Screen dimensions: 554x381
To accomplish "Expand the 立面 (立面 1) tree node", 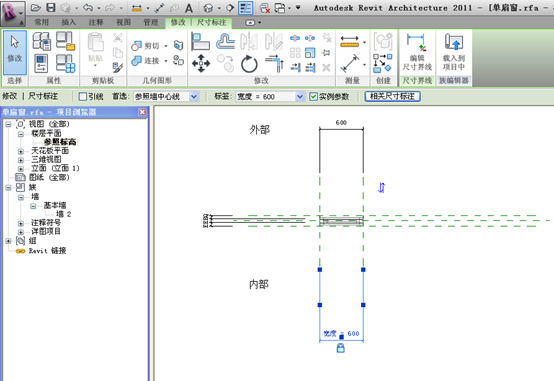I will tap(21, 169).
